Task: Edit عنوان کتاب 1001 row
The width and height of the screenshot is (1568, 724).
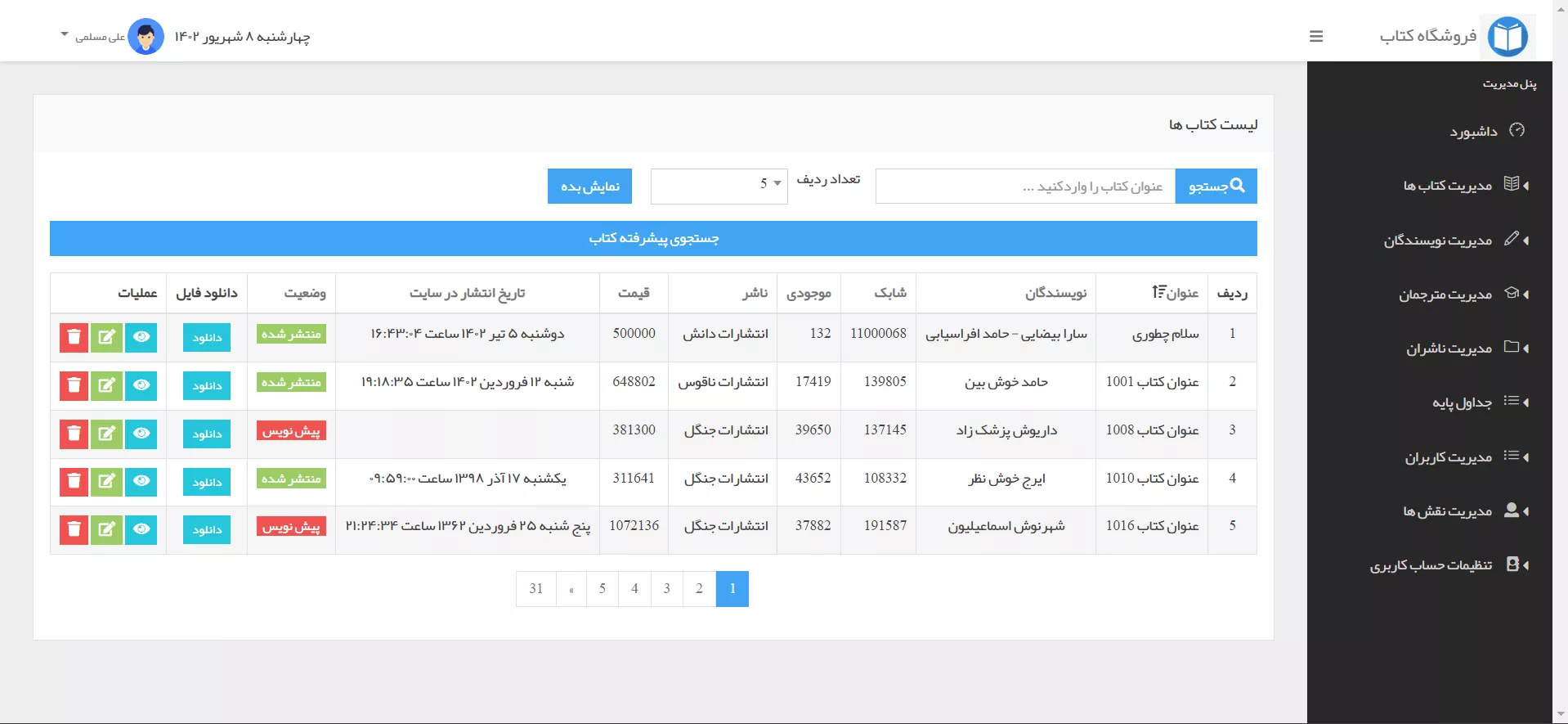Action: 106,385
